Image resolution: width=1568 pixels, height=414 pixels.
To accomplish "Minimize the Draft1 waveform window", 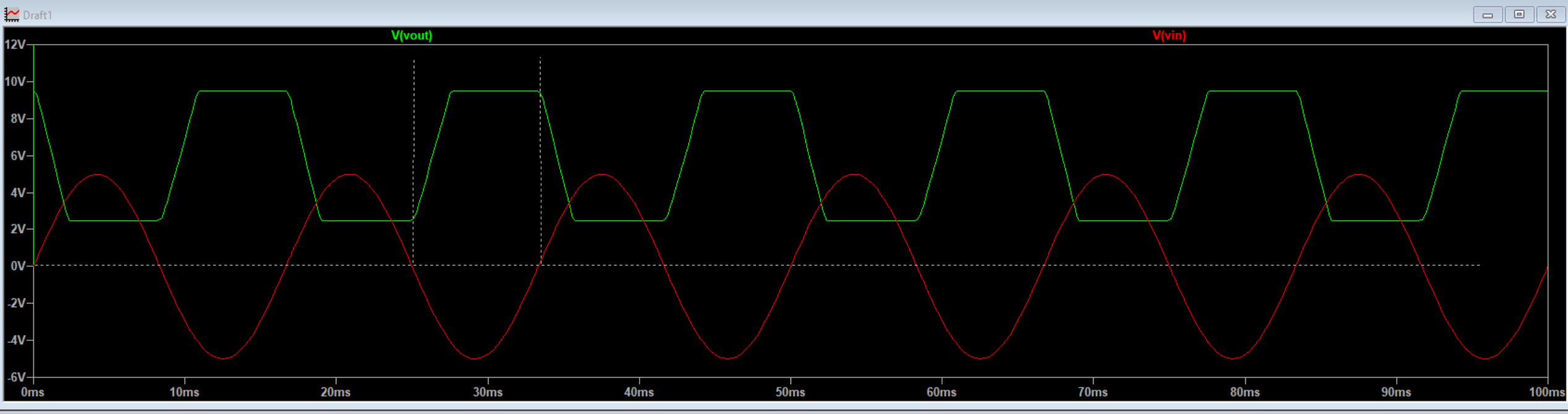I will [x=1488, y=14].
